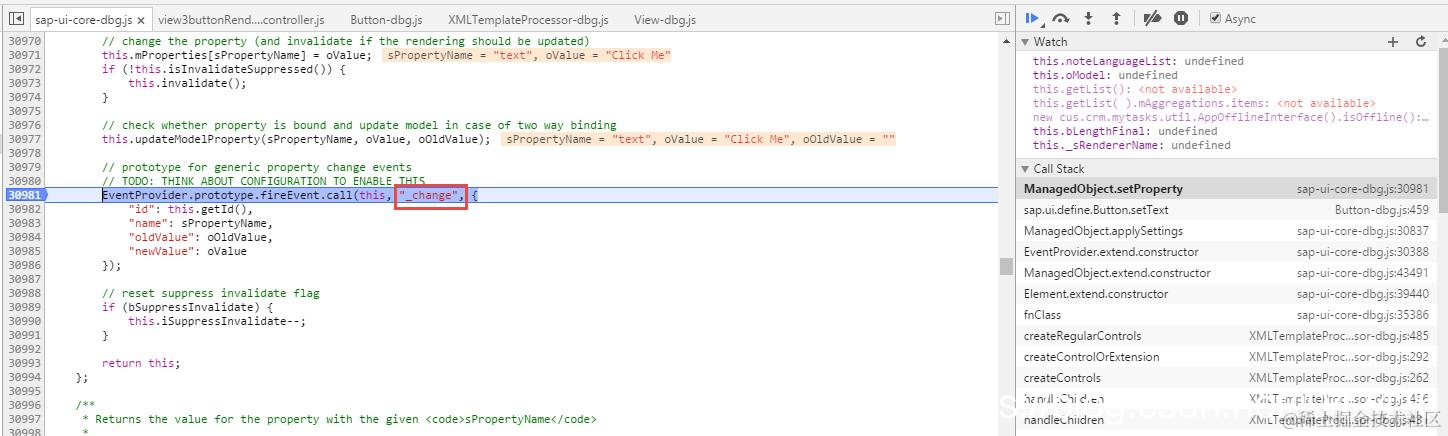Open the Button-dbg.js:459 source link

click(1382, 210)
